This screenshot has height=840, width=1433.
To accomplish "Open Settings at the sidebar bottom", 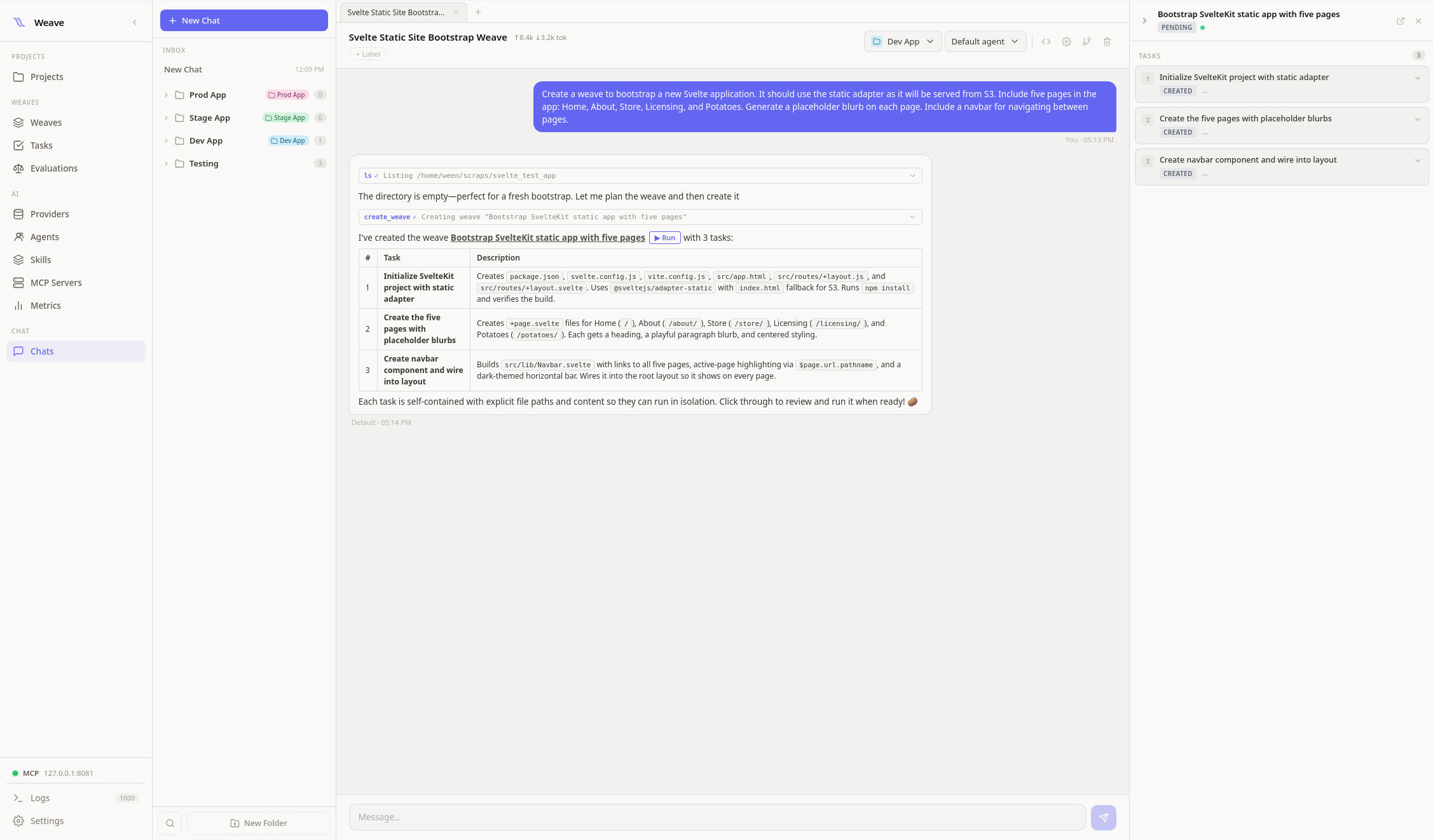I will coord(76,821).
